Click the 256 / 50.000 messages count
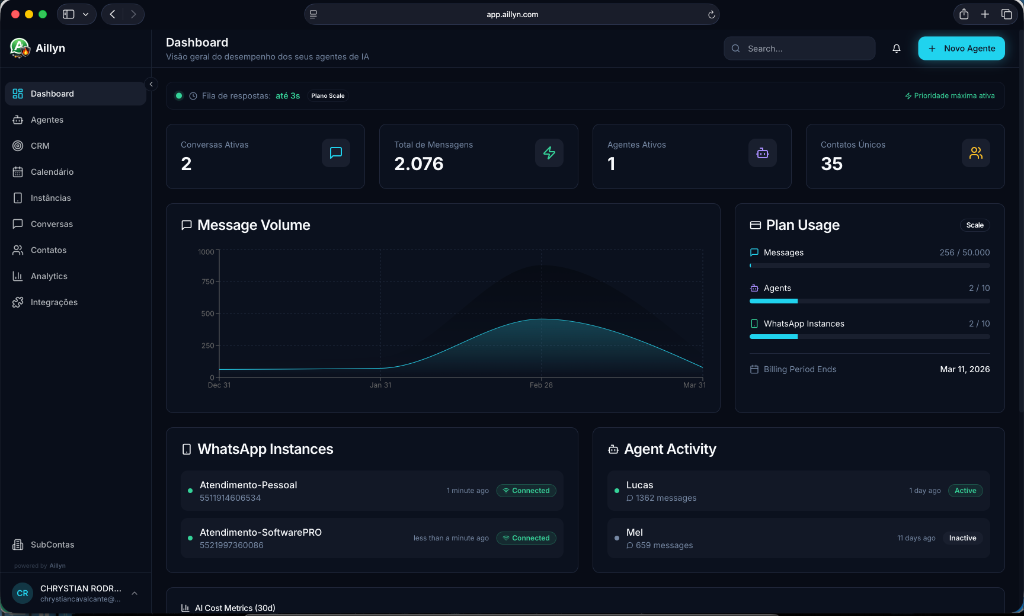This screenshot has width=1024, height=616. point(965,252)
